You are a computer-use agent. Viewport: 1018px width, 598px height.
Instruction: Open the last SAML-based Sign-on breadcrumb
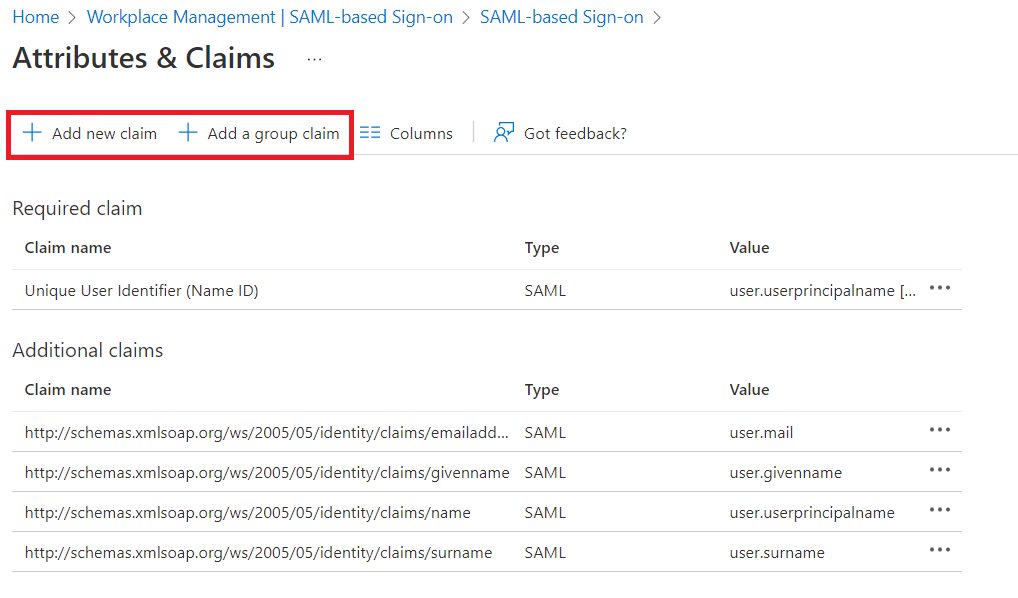pyautogui.click(x=562, y=18)
